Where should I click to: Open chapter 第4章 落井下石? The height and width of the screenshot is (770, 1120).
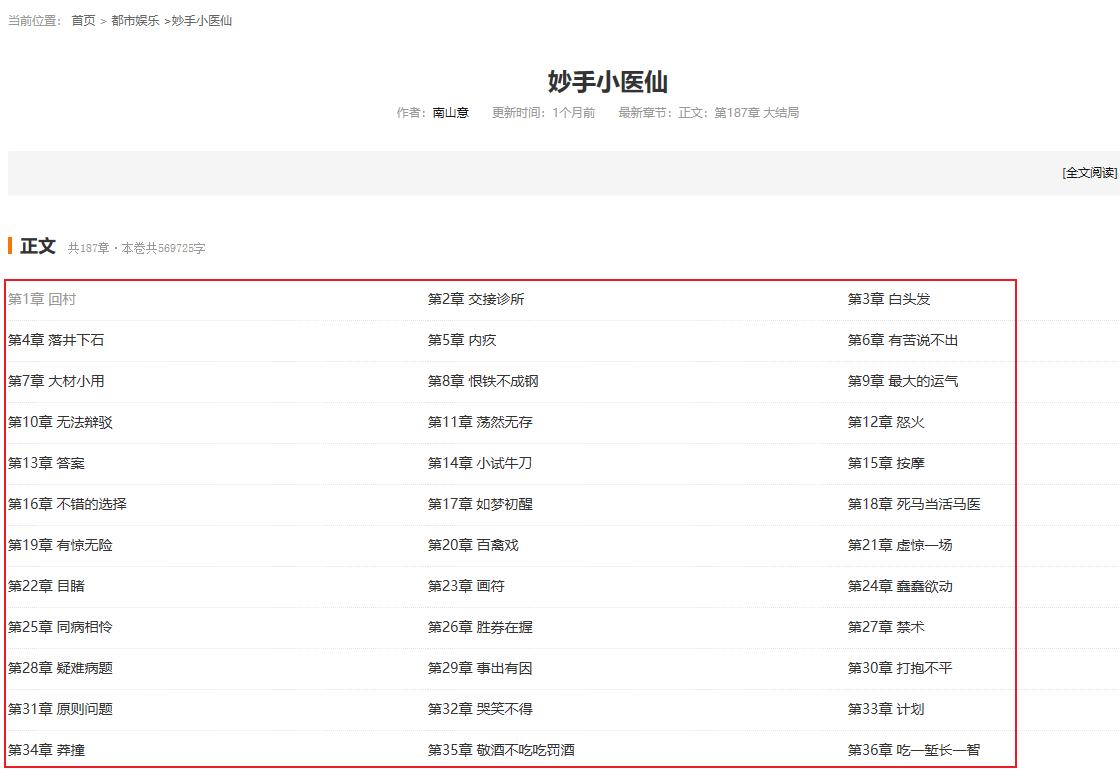tap(56, 340)
